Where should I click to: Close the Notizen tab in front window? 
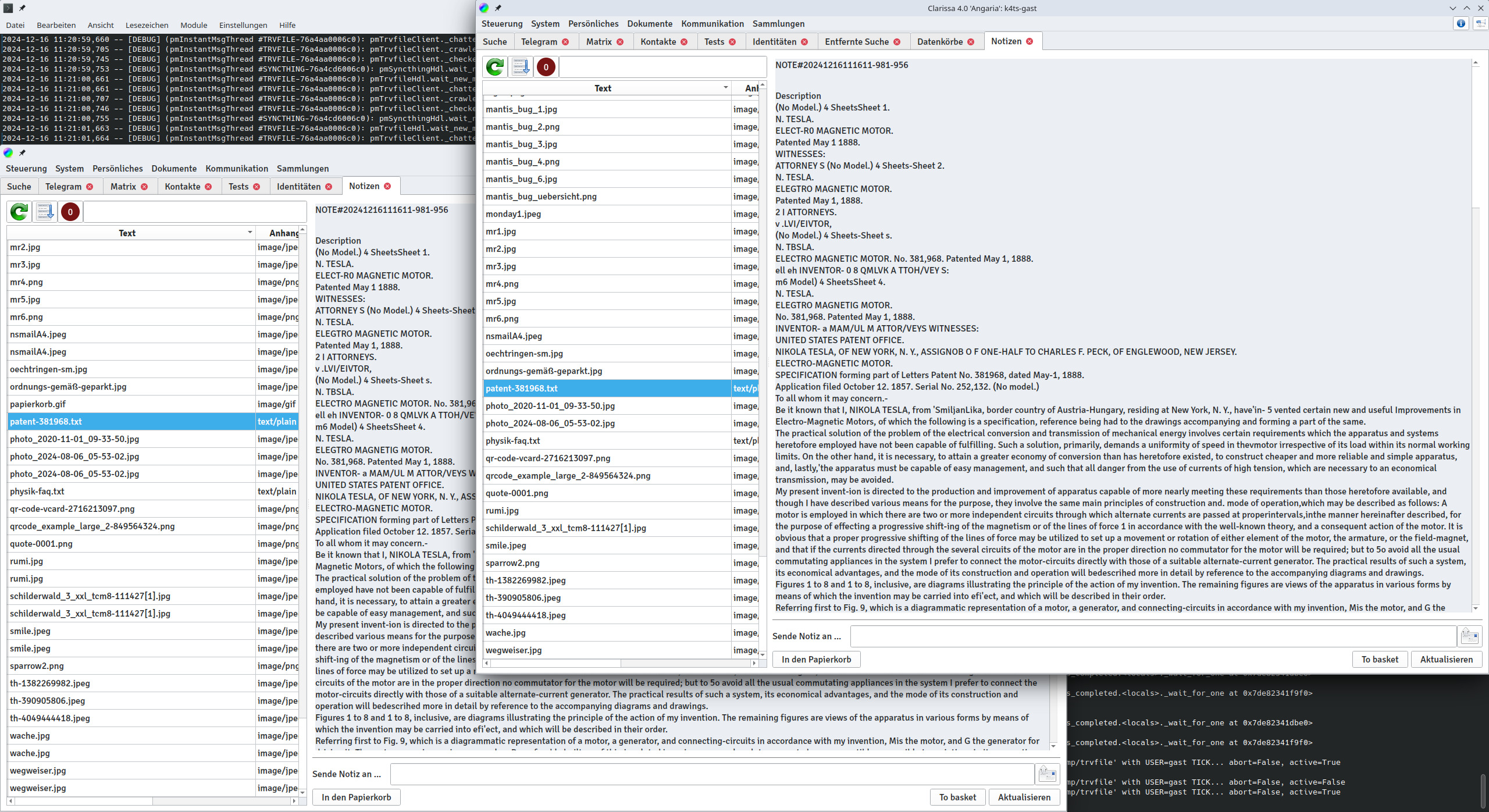tap(1030, 41)
